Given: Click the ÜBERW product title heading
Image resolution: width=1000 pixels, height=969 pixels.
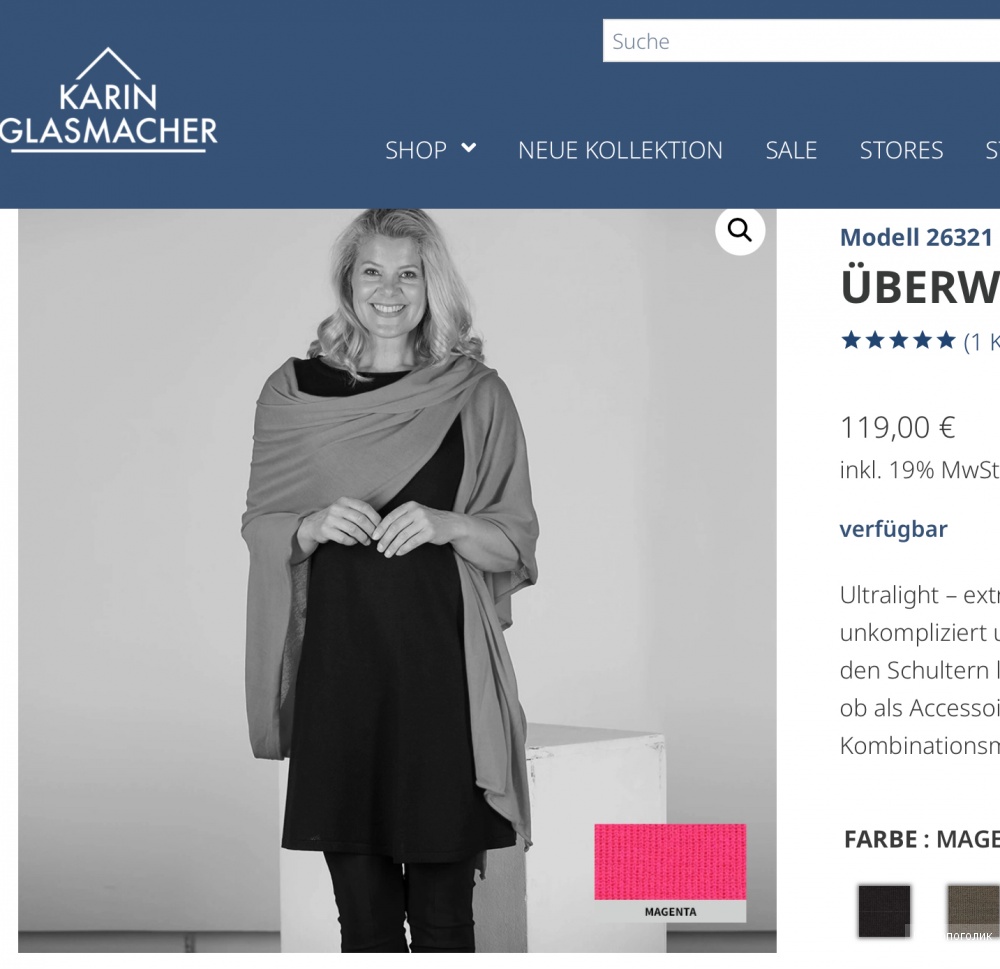Looking at the screenshot, I should point(920,288).
